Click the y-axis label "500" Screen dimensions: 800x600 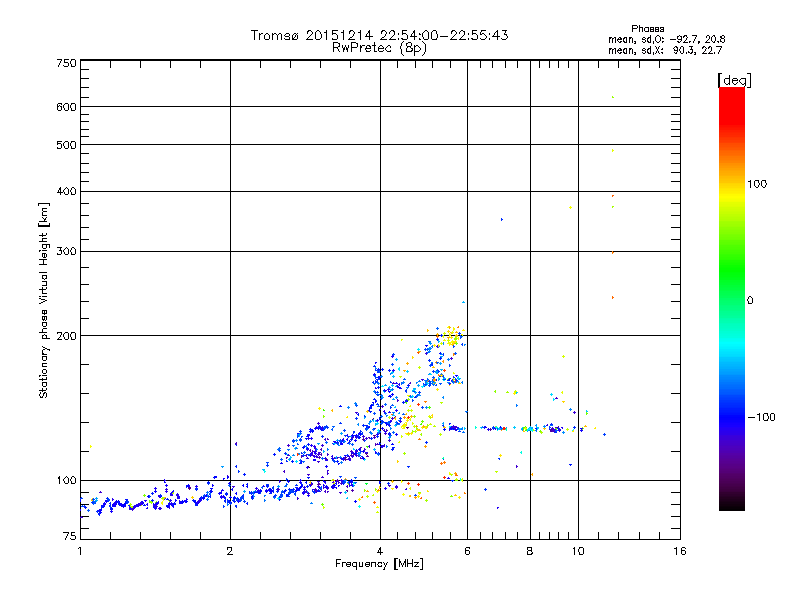point(66,145)
